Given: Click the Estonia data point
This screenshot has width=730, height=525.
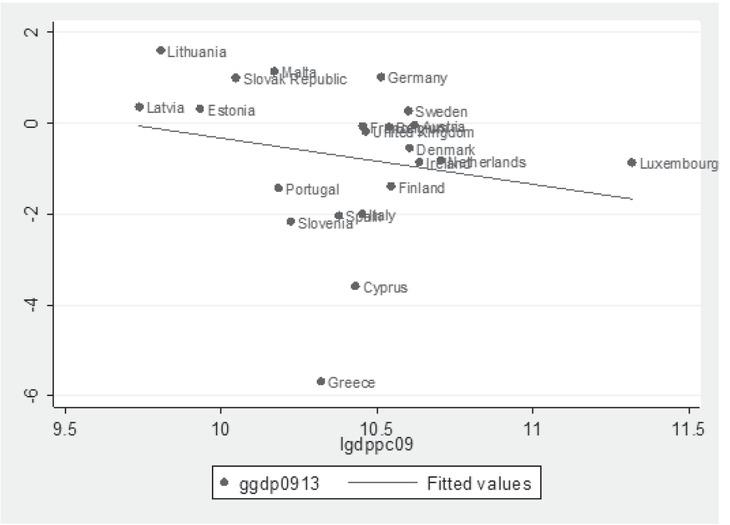Looking at the screenshot, I should [x=200, y=109].
